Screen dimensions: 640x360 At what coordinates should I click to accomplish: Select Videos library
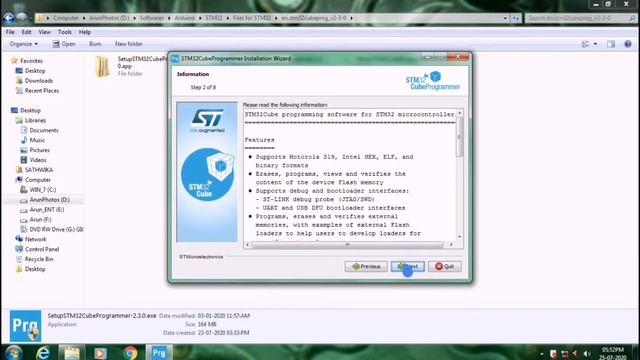click(x=38, y=160)
